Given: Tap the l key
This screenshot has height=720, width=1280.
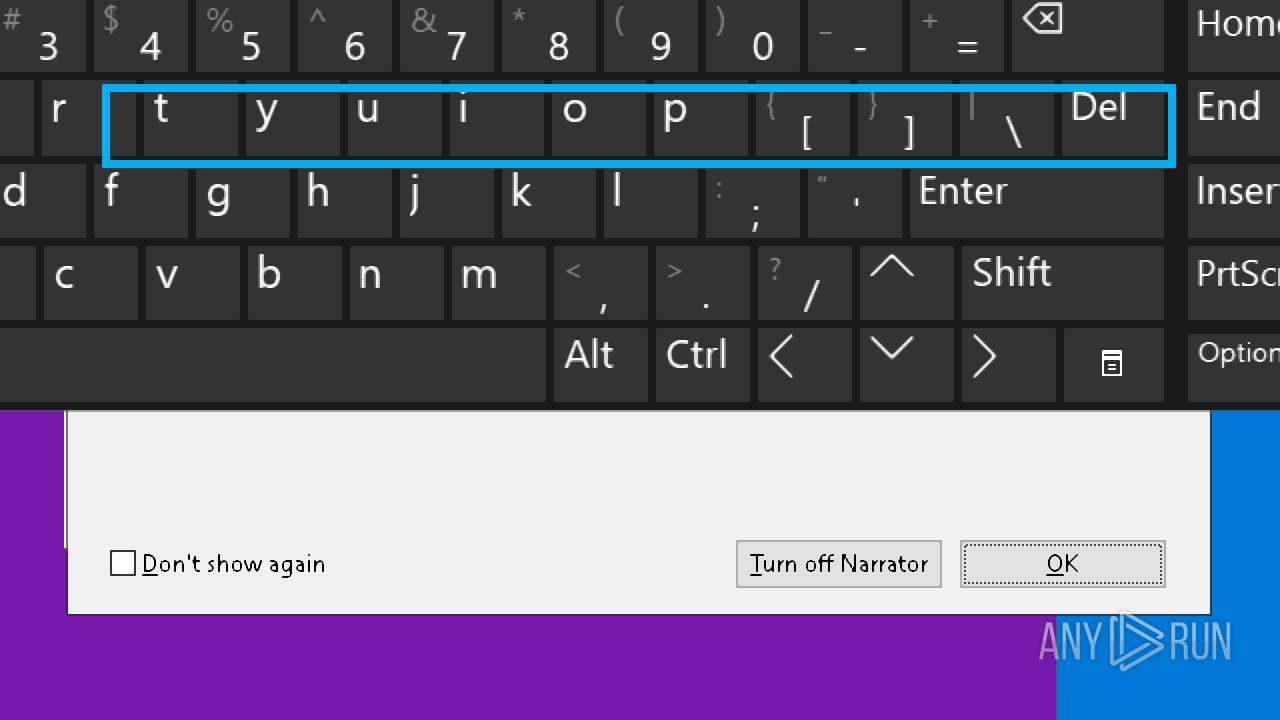Looking at the screenshot, I should coord(650,201).
